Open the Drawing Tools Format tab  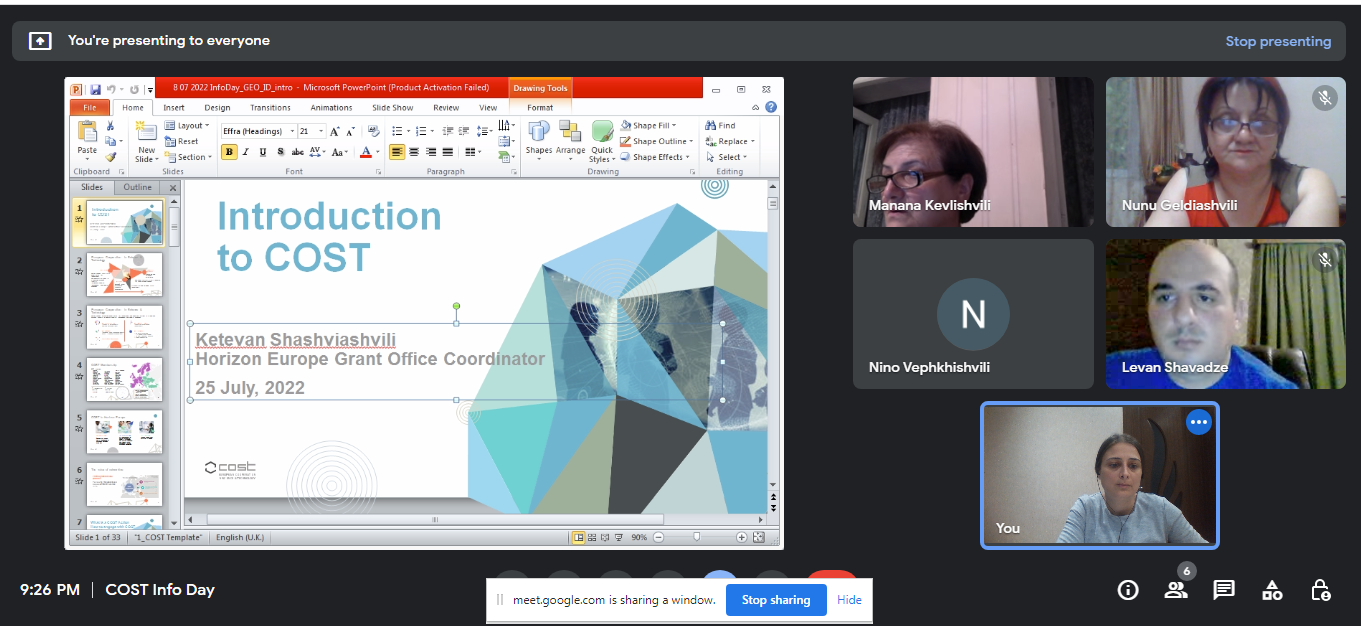click(x=540, y=108)
